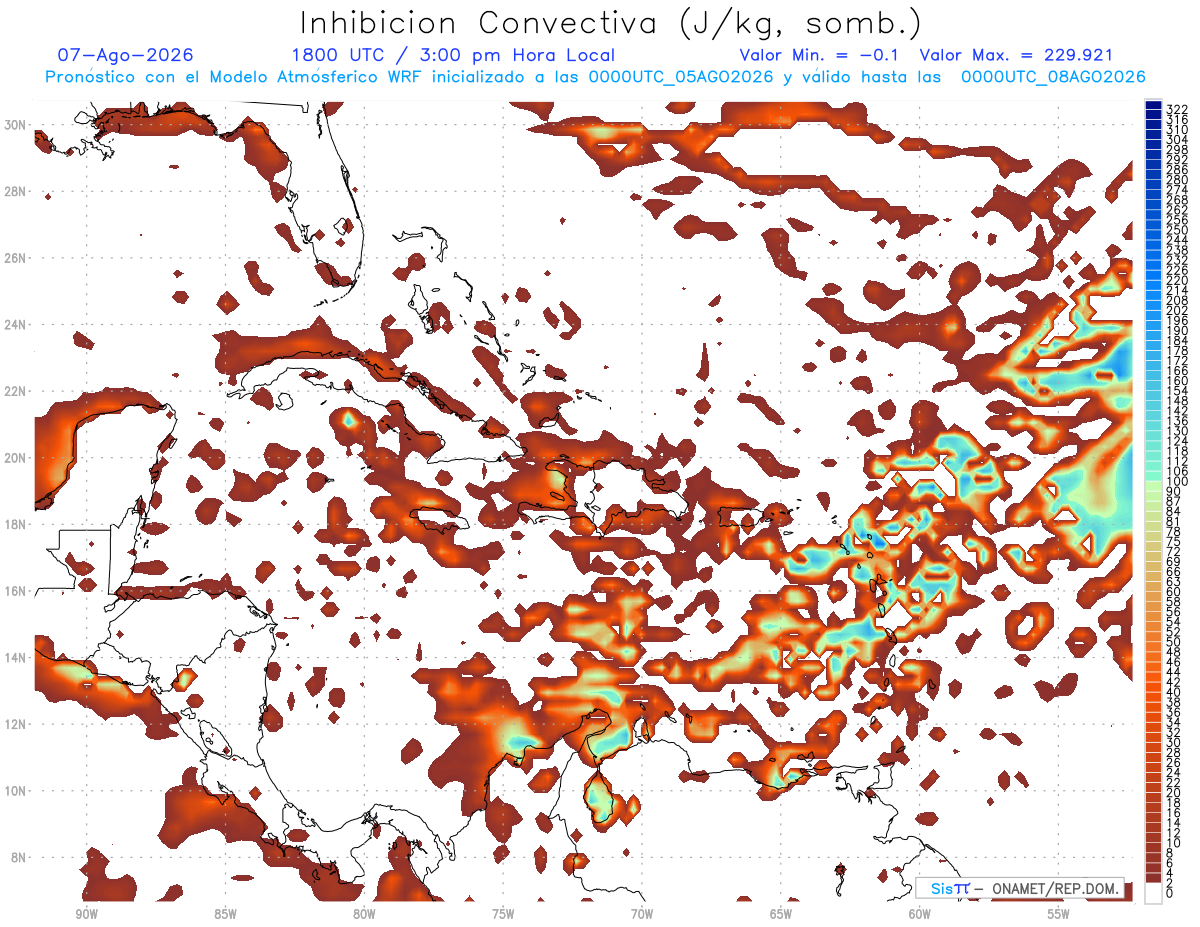Click the title 'Inhibicion Convectiva (J/kg, somb.)'

[611, 23]
